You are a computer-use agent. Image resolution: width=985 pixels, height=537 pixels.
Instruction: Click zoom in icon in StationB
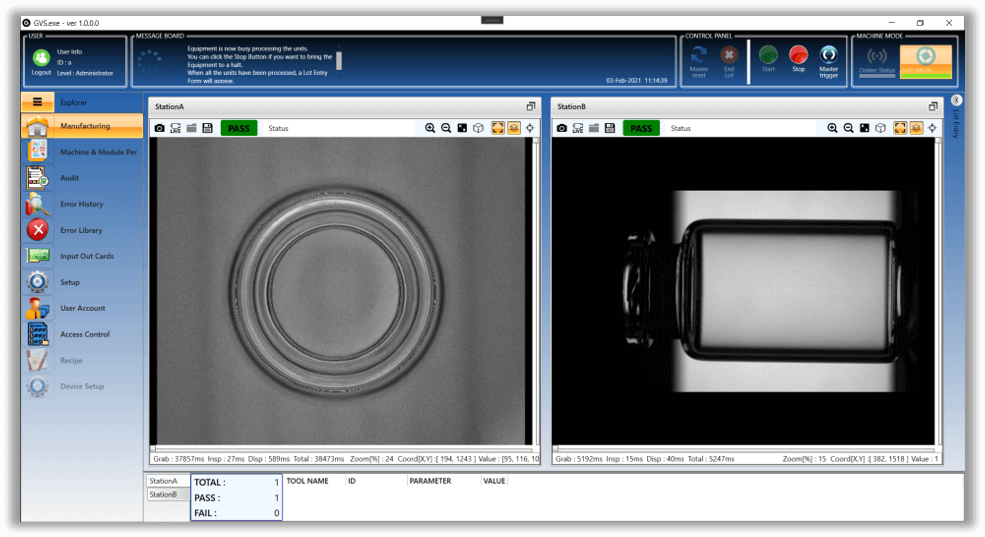click(x=832, y=128)
